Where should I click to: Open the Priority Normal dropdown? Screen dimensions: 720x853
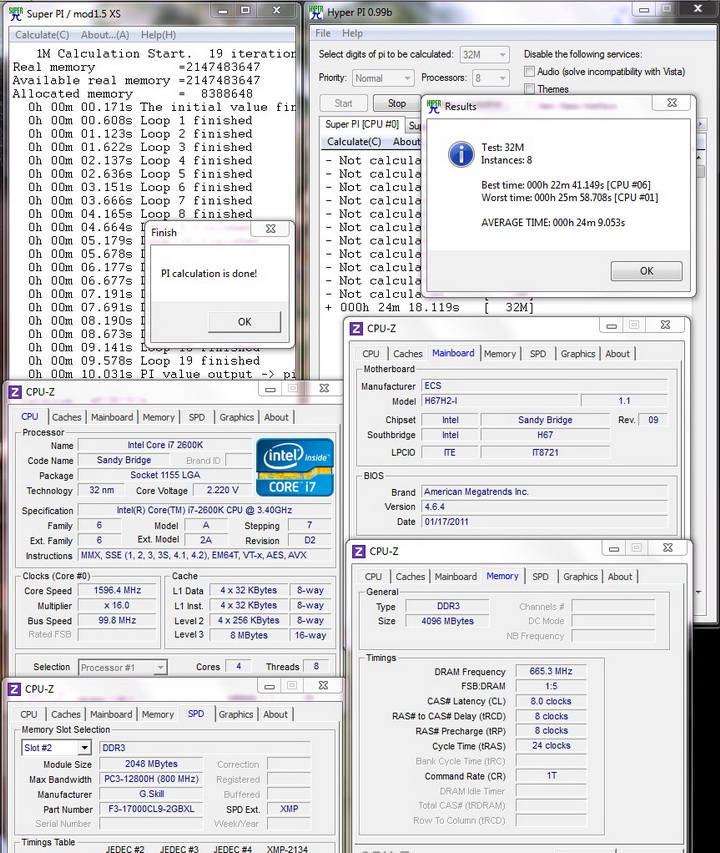click(383, 78)
